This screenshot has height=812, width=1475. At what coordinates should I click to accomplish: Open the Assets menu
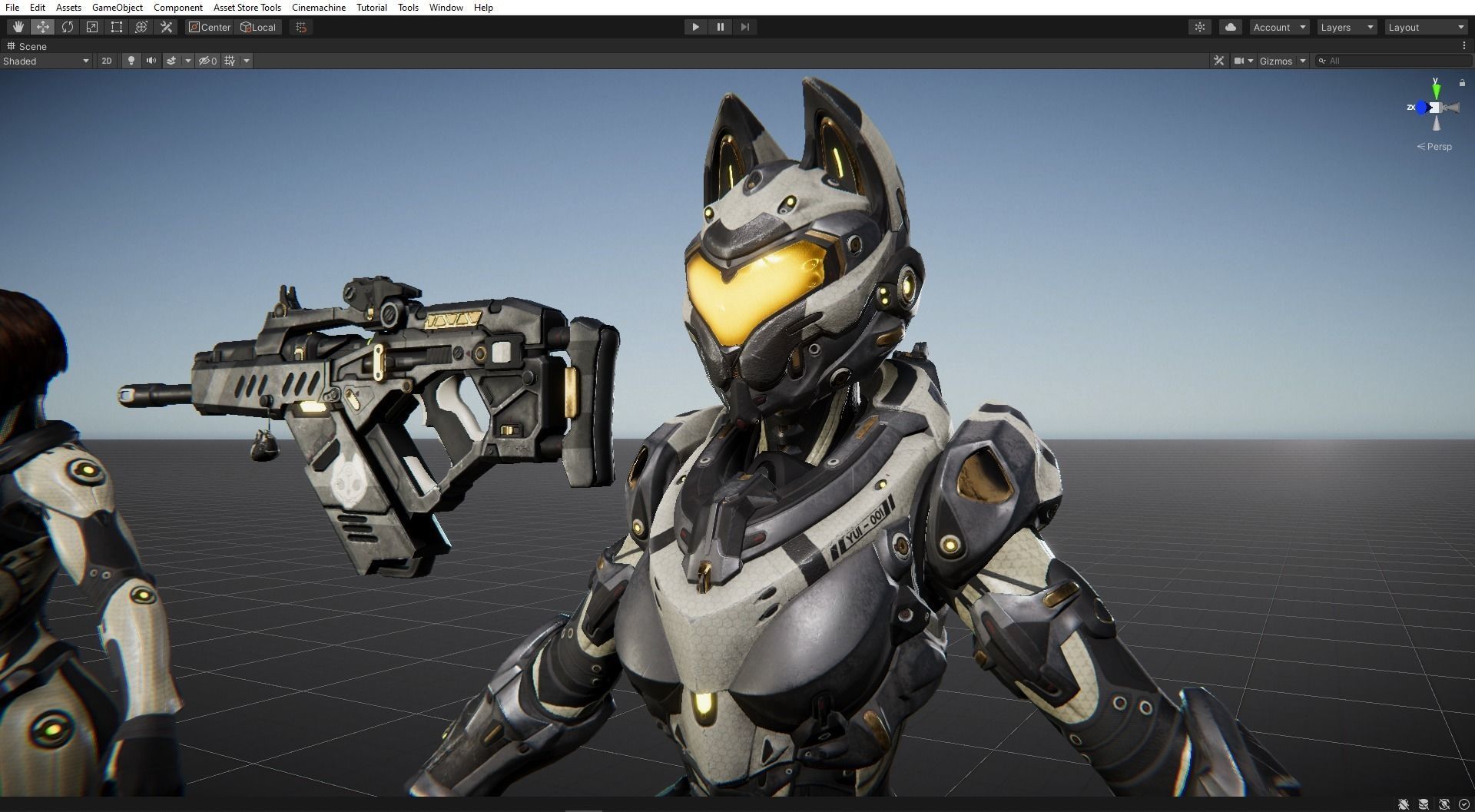coord(68,8)
